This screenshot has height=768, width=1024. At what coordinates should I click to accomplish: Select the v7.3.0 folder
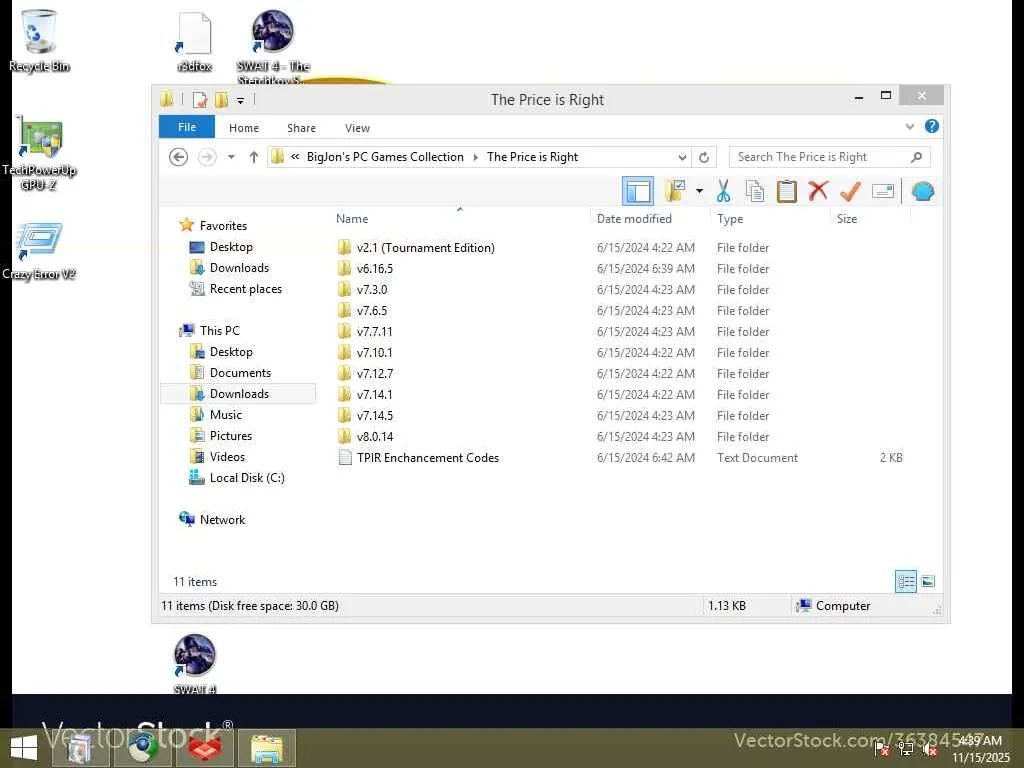coord(372,289)
